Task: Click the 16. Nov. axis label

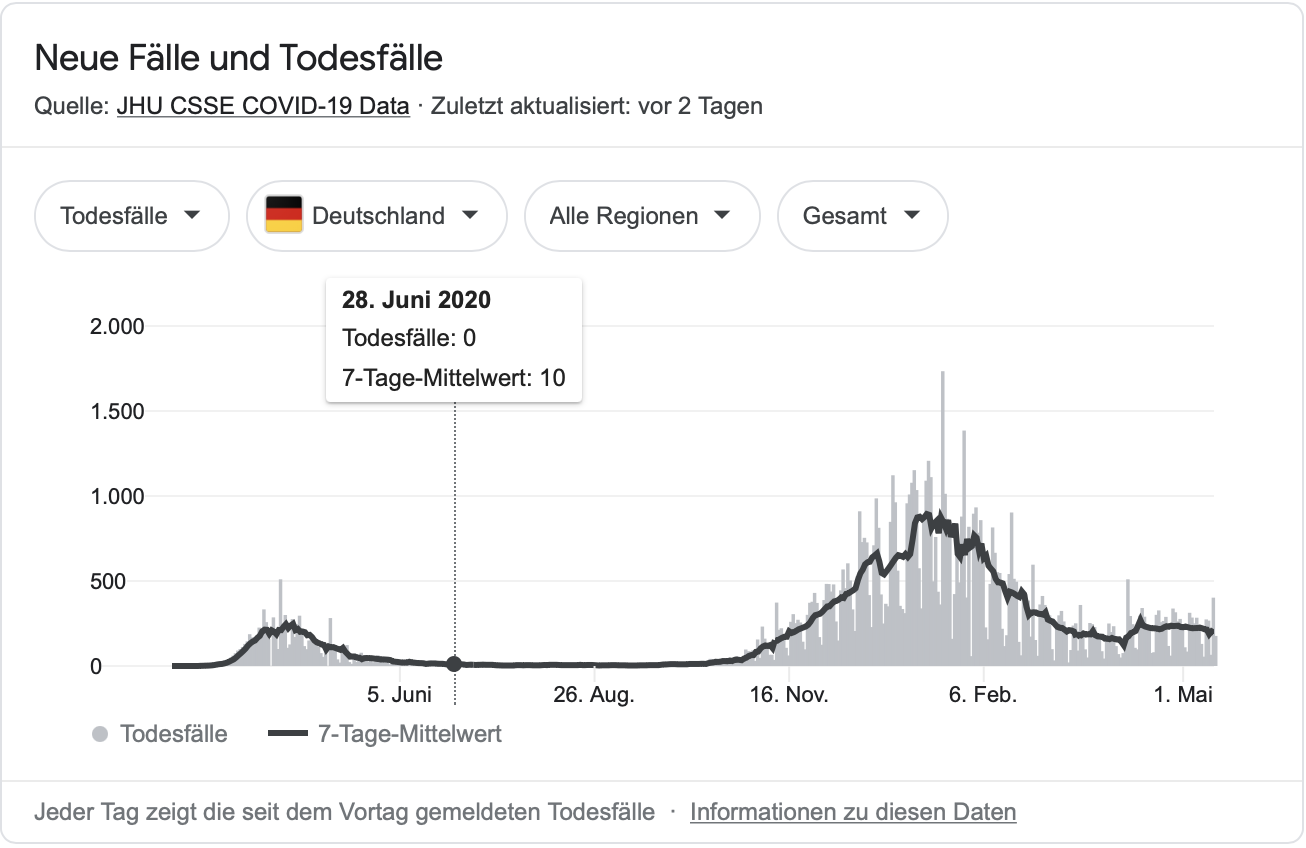Action: pyautogui.click(x=789, y=695)
